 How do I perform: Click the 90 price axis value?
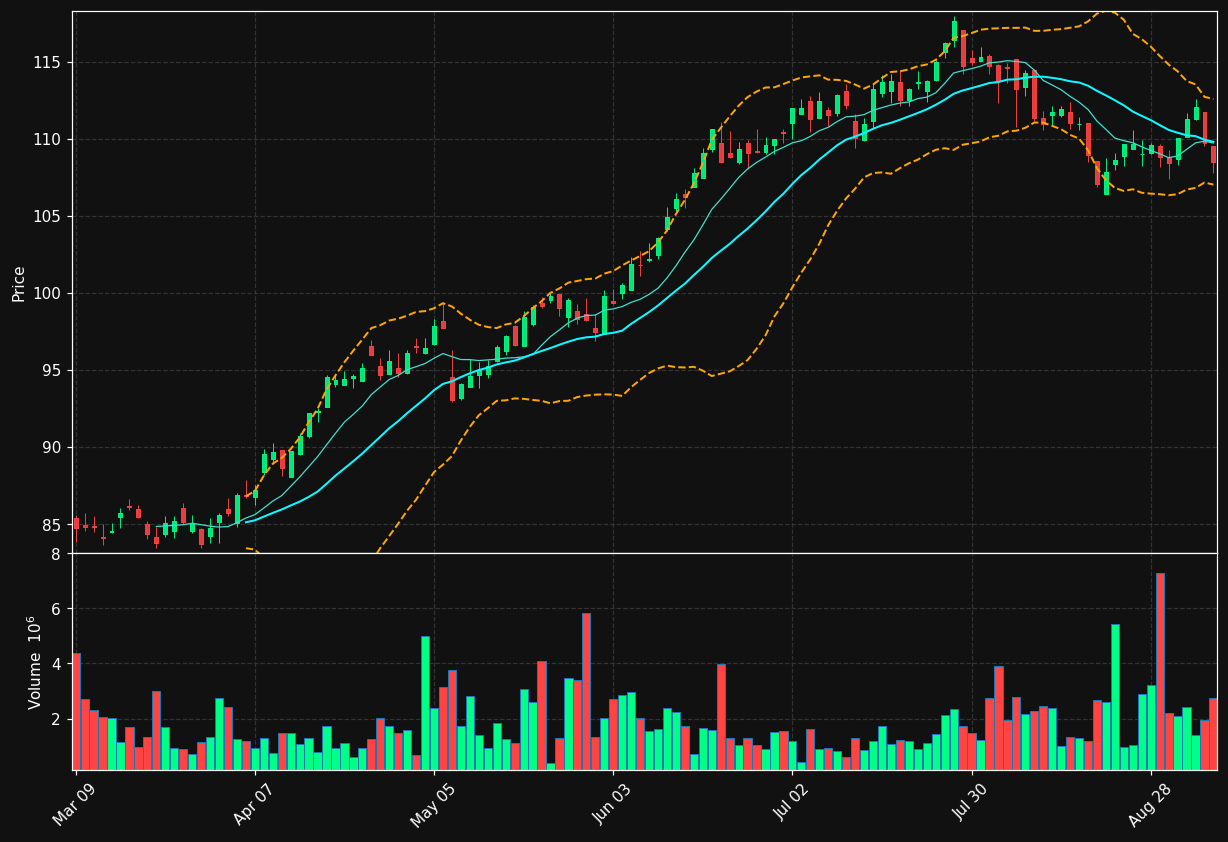coord(53,447)
